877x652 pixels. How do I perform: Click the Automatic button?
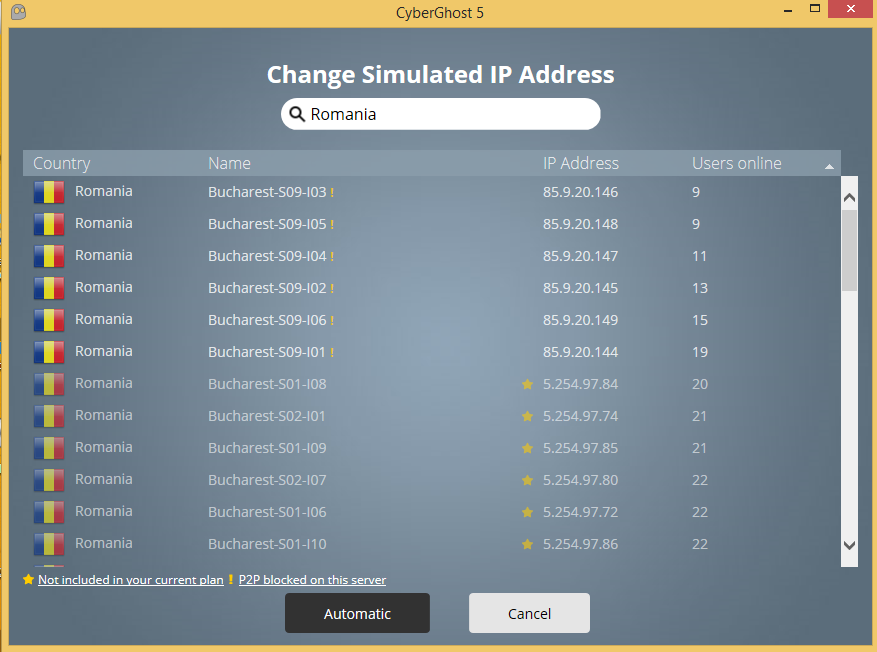pyautogui.click(x=357, y=613)
